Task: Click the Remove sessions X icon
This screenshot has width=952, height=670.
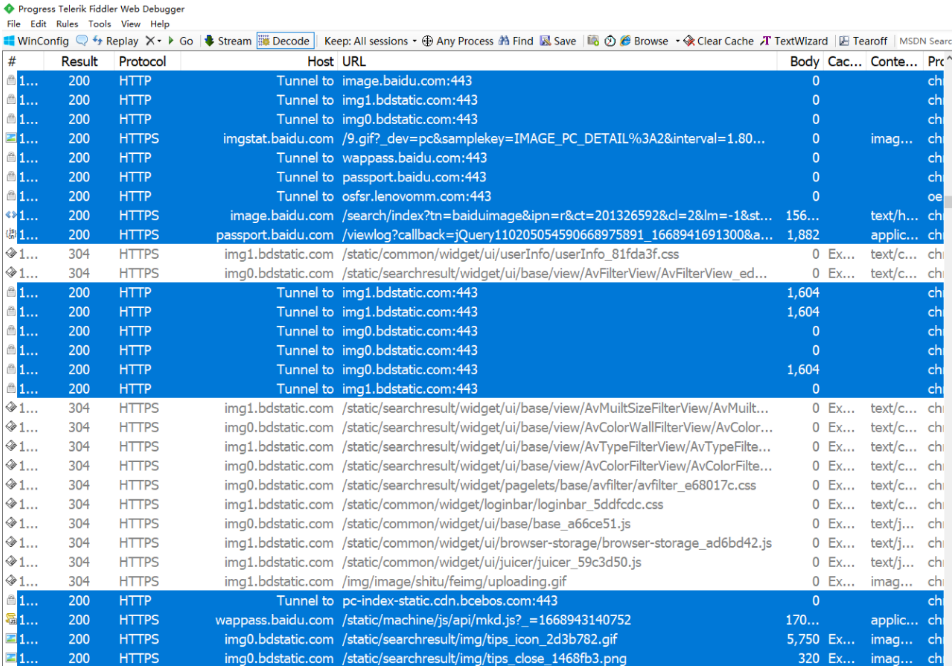Action: [x=150, y=41]
